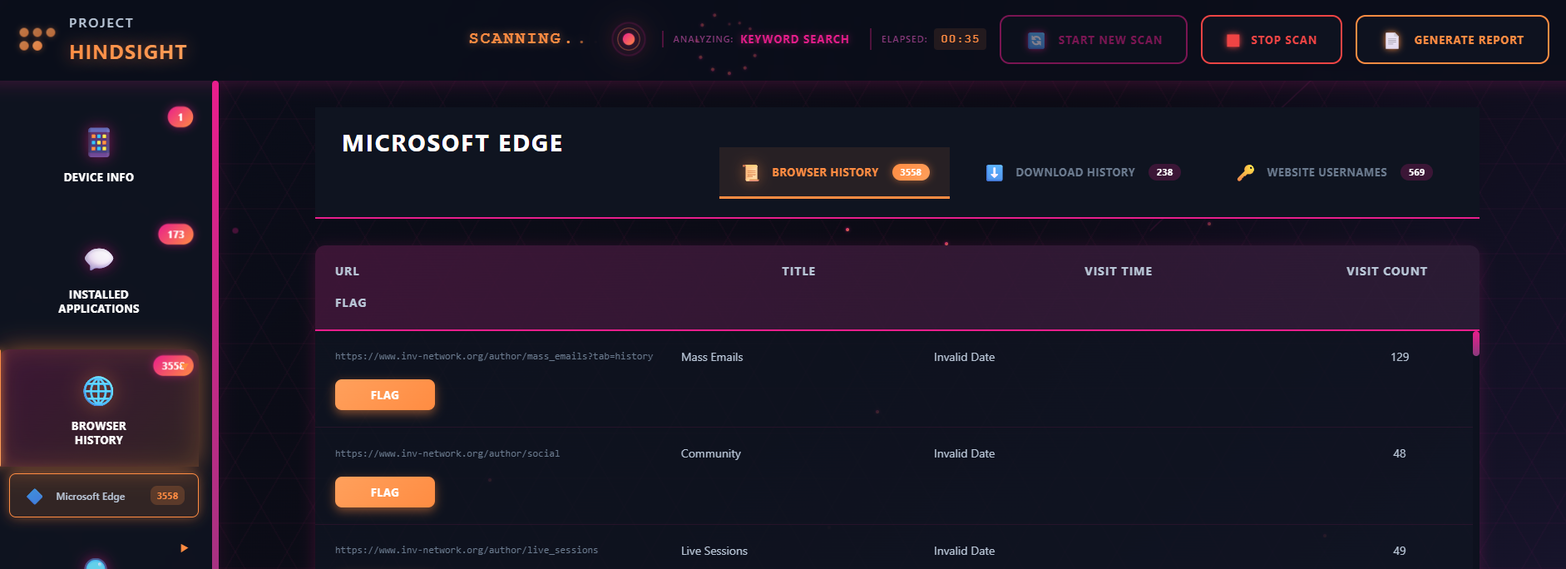
Task: Click the Mass Emails title cell
Action: click(712, 357)
